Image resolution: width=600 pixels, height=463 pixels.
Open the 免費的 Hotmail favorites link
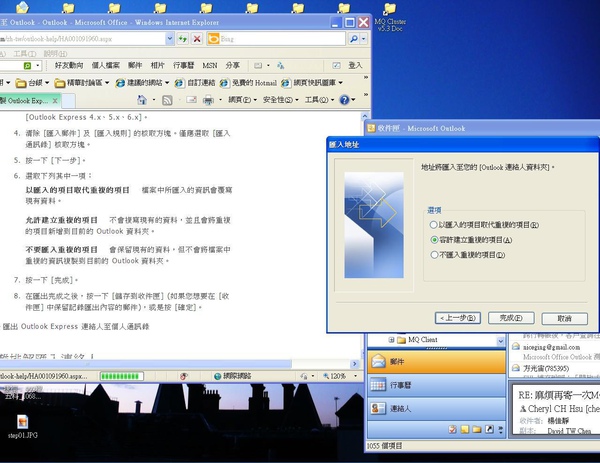coord(248,83)
